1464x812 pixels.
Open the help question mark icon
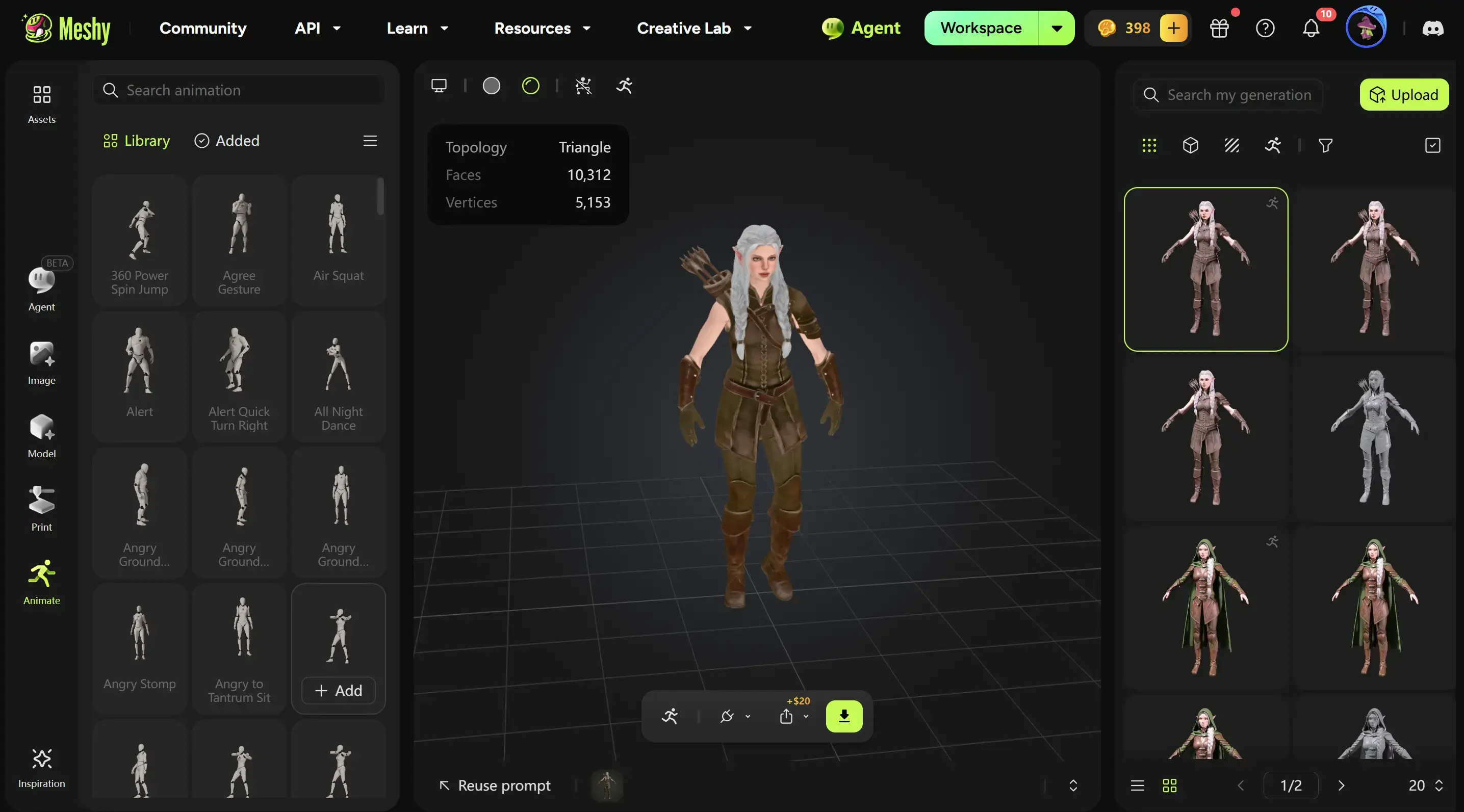[1265, 28]
